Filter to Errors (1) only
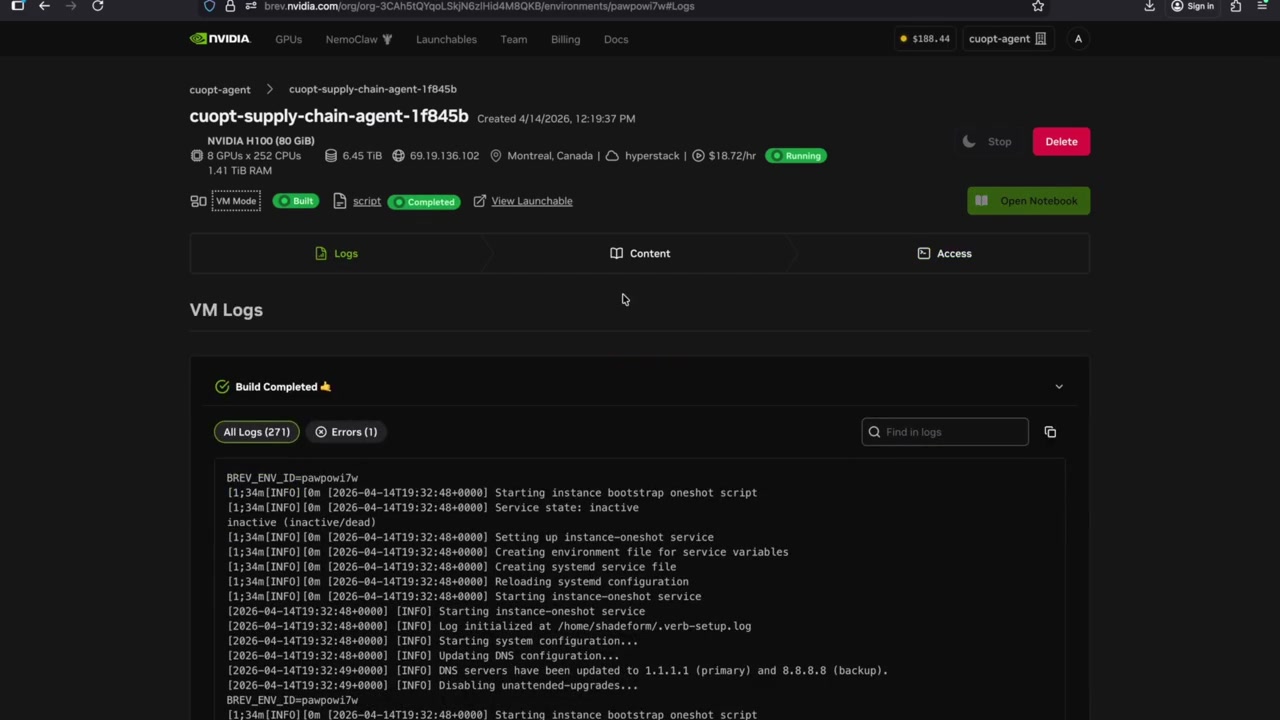 346,432
